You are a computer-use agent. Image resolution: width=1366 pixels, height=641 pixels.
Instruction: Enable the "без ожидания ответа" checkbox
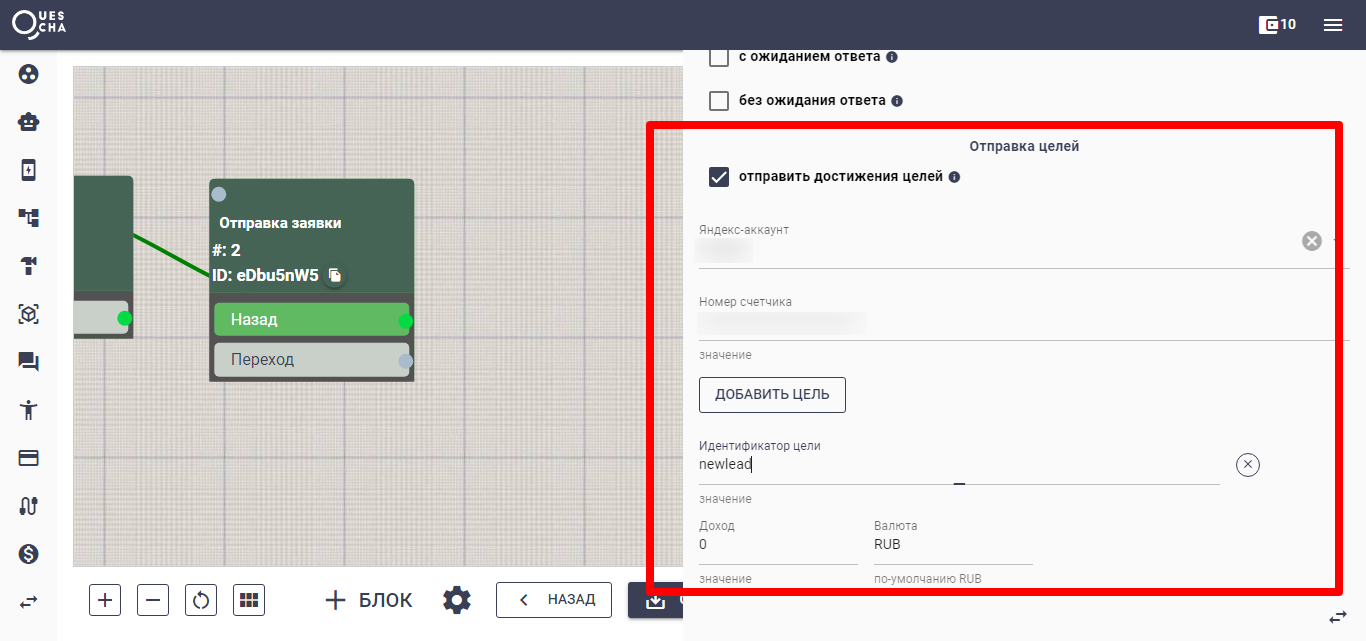click(718, 101)
